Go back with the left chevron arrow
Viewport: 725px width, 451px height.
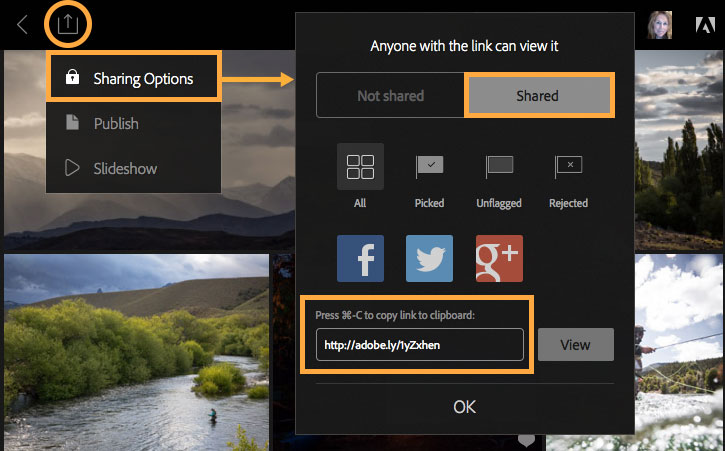22,25
